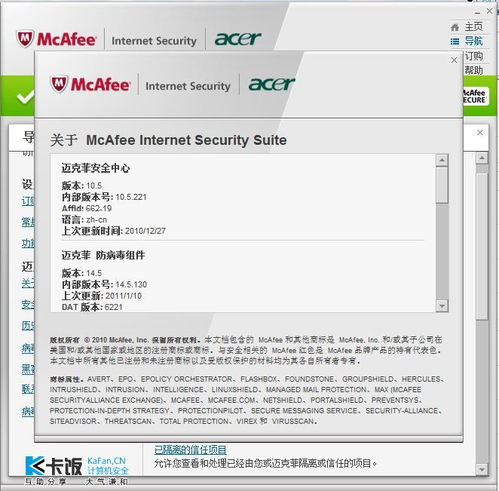Click the about-box scrollbar up arrow

tap(442, 160)
